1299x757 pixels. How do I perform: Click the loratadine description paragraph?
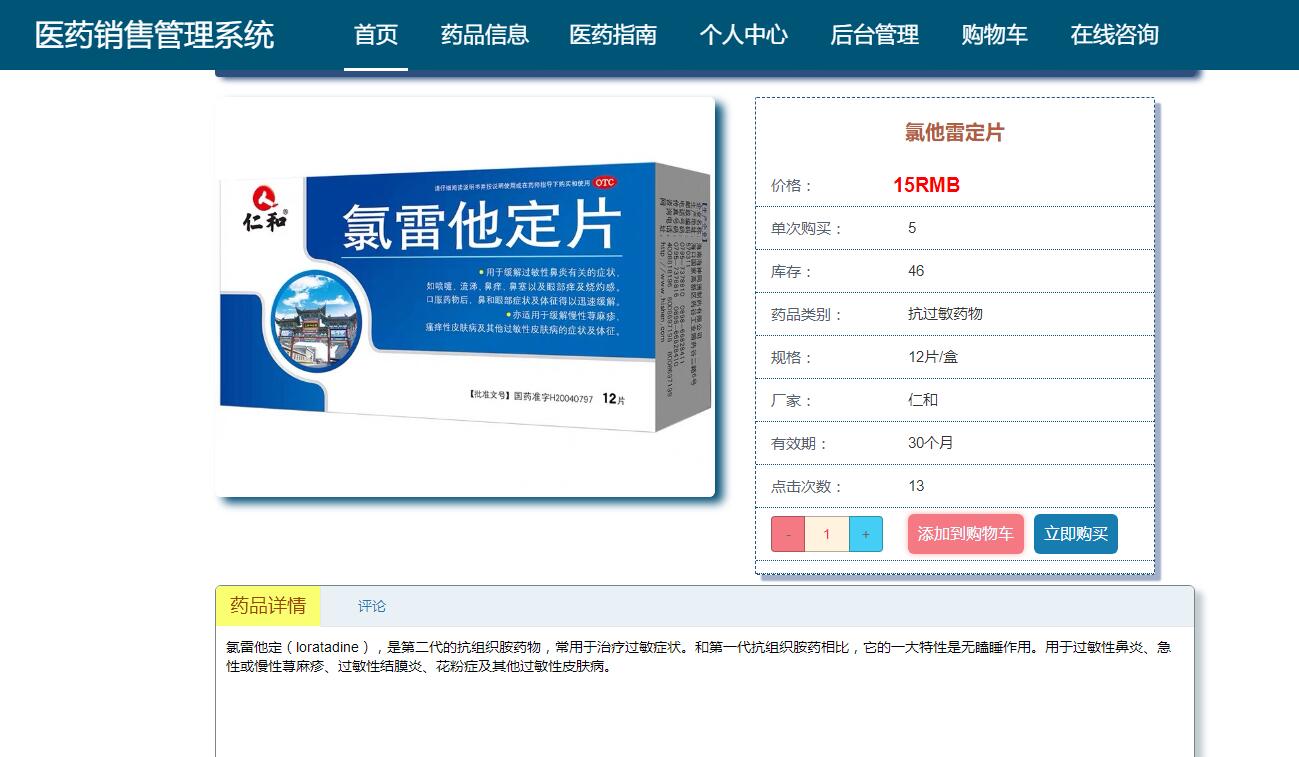click(698, 657)
